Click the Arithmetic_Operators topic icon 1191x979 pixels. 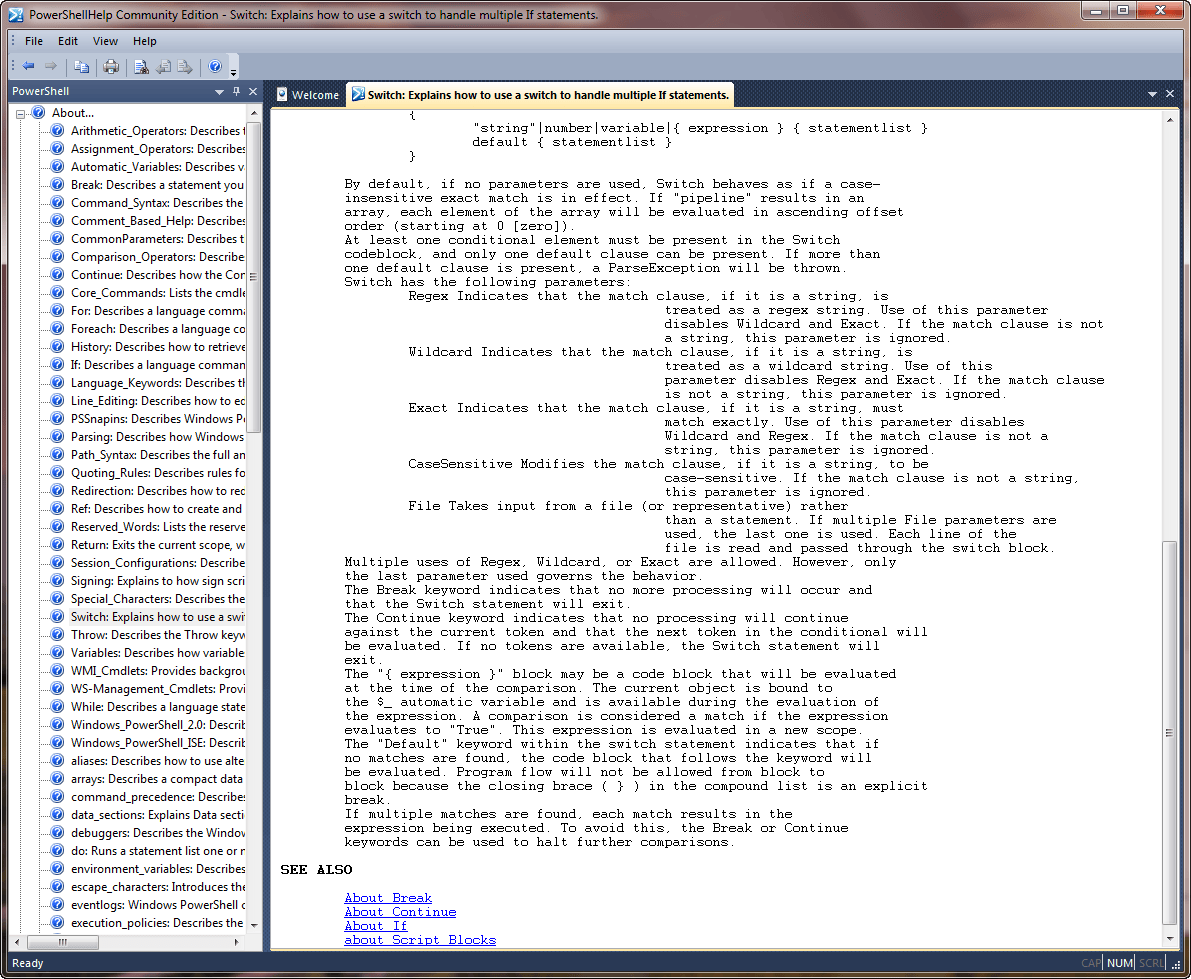coord(57,131)
